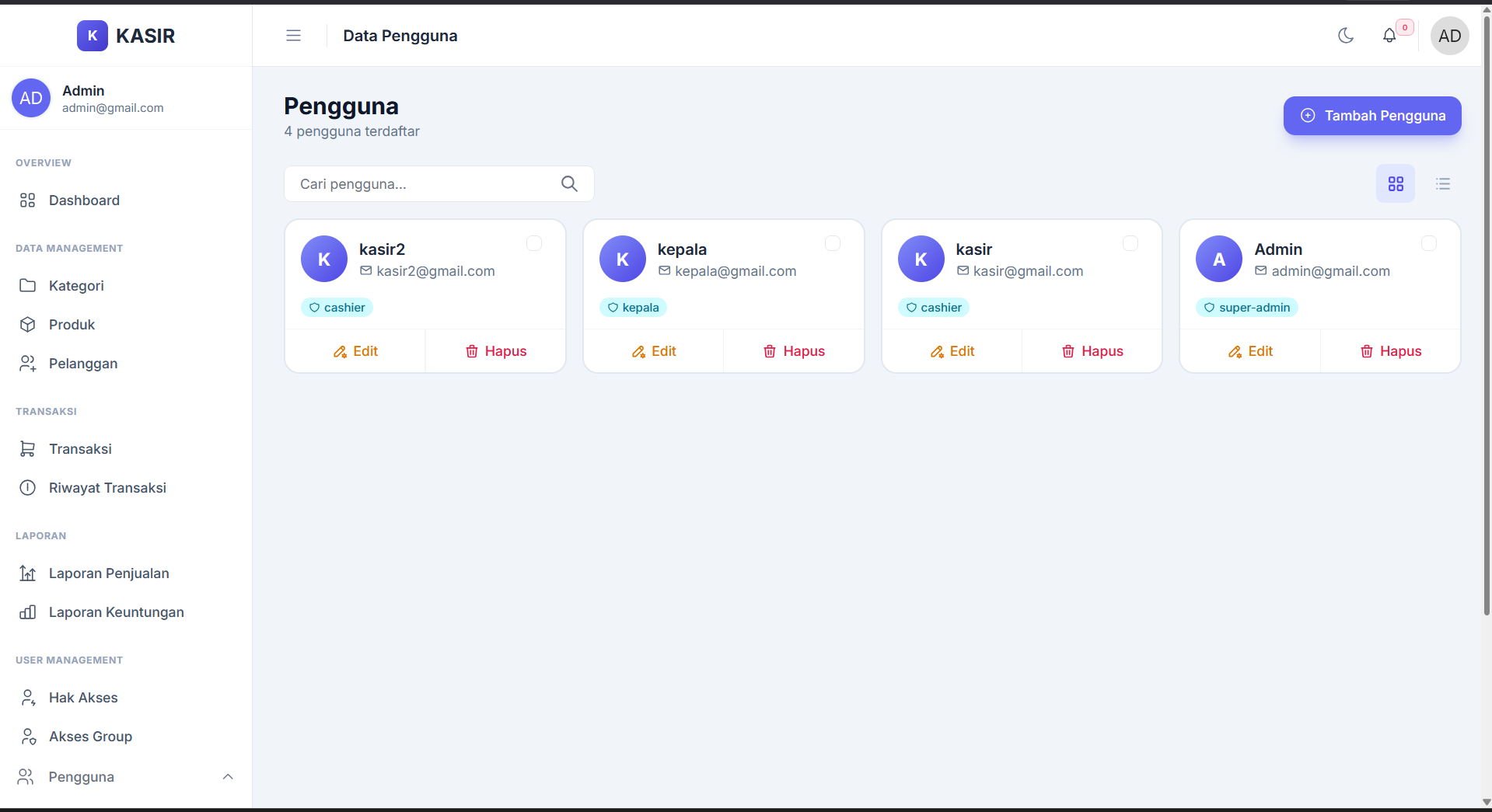
Task: Click the KASIR logo icon
Action: tap(93, 36)
